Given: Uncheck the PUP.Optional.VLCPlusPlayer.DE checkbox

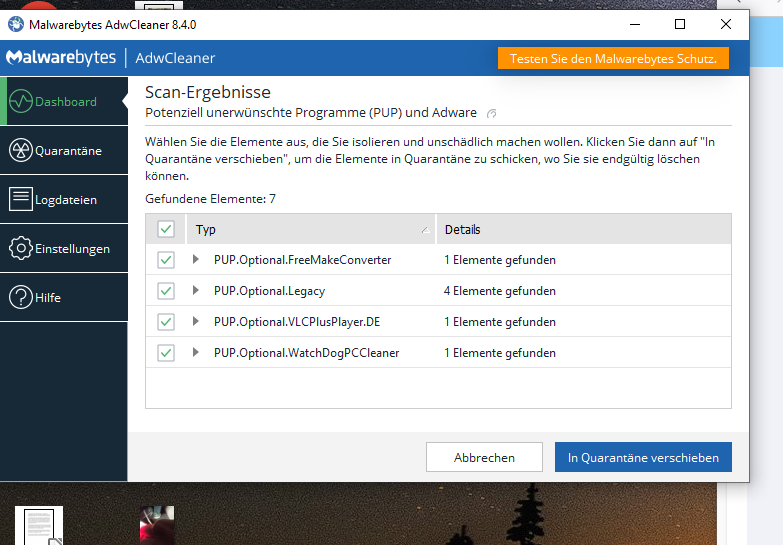Looking at the screenshot, I should (x=166, y=322).
